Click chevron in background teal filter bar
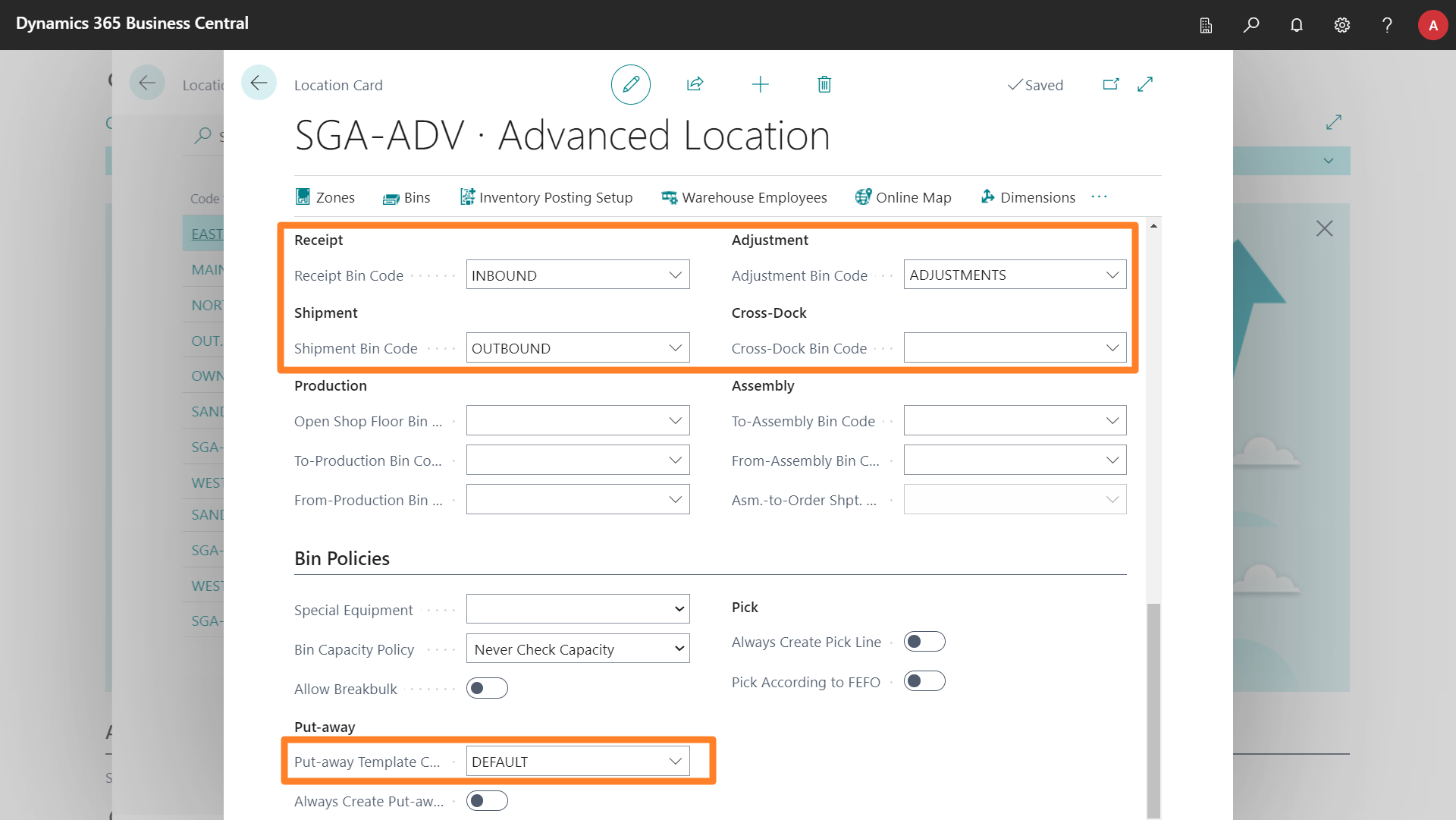The width and height of the screenshot is (1456, 820). 1328,161
